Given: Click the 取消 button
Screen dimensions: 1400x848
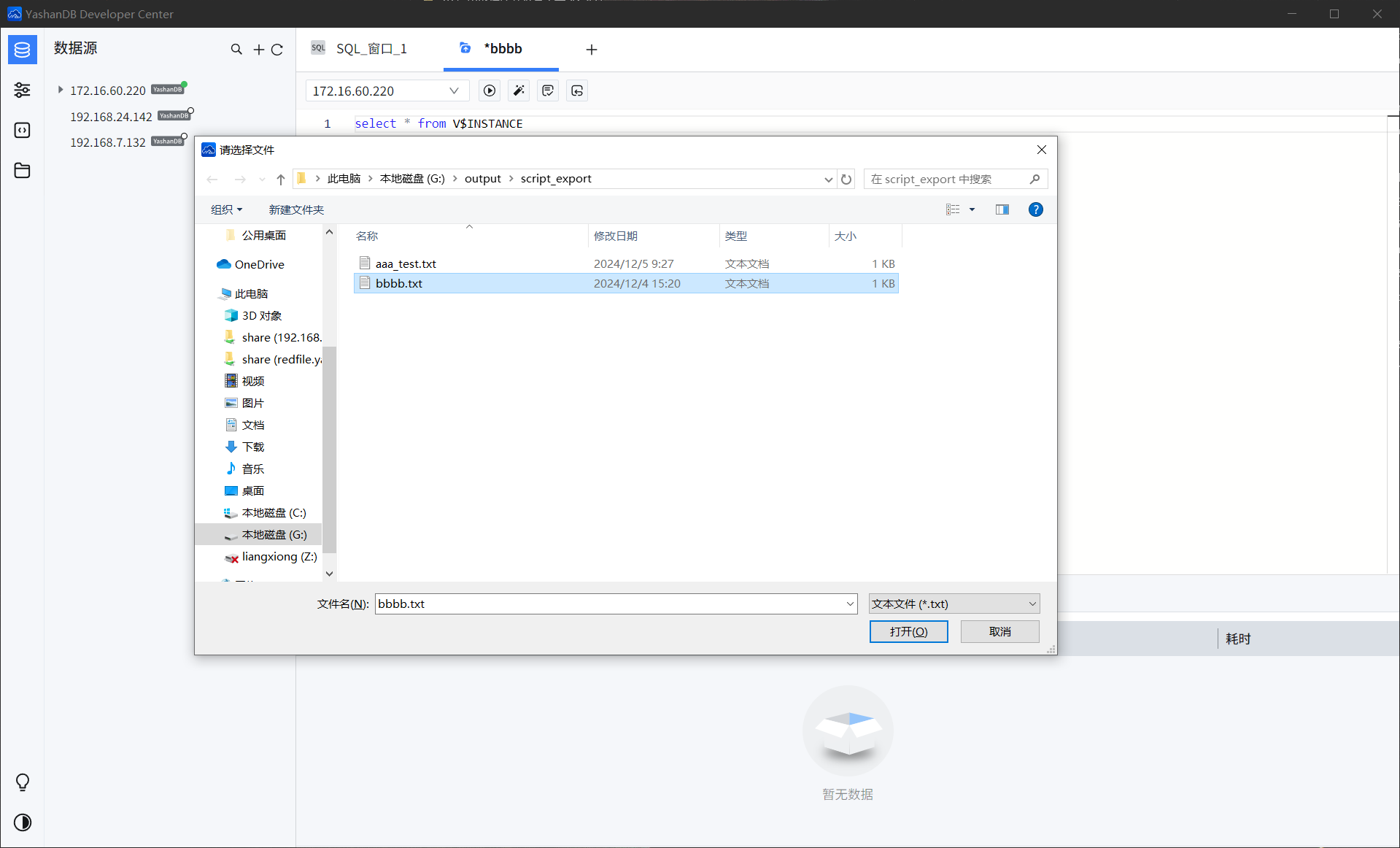Looking at the screenshot, I should [999, 631].
